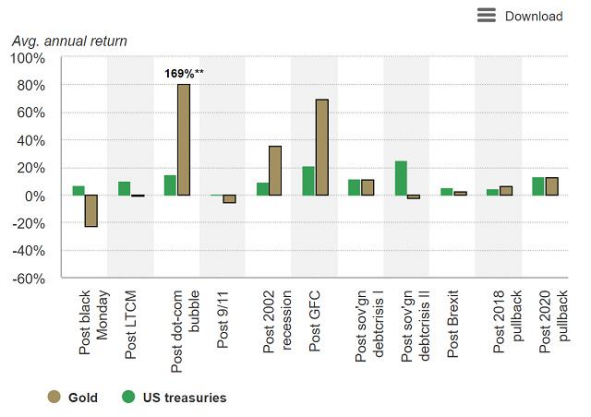Select the Post dot-com bubble gold bar

(184, 140)
